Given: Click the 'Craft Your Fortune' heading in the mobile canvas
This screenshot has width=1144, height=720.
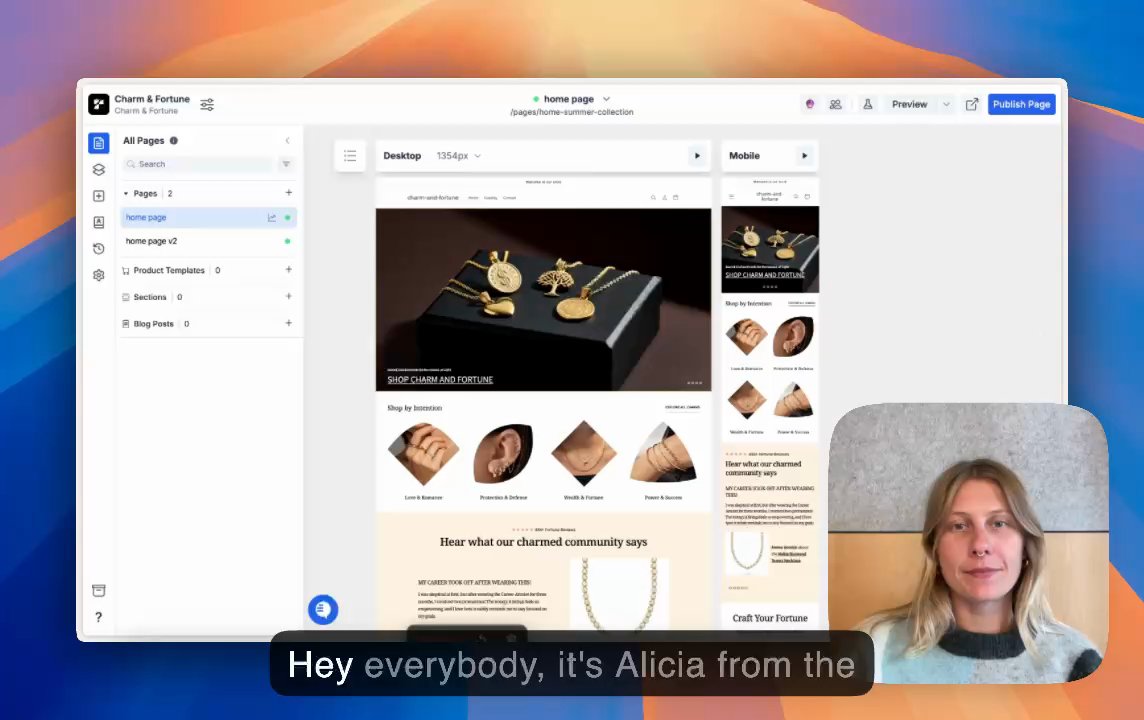Looking at the screenshot, I should click(x=770, y=618).
